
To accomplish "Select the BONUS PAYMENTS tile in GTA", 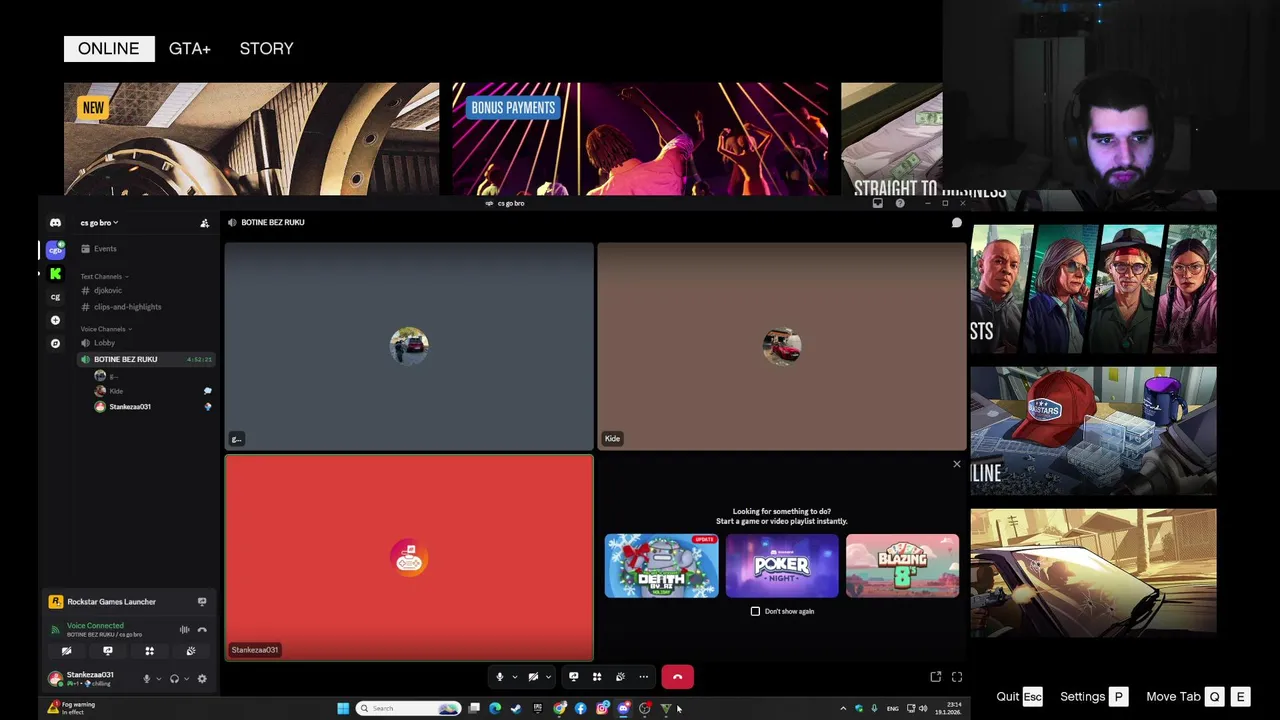I will coord(640,139).
